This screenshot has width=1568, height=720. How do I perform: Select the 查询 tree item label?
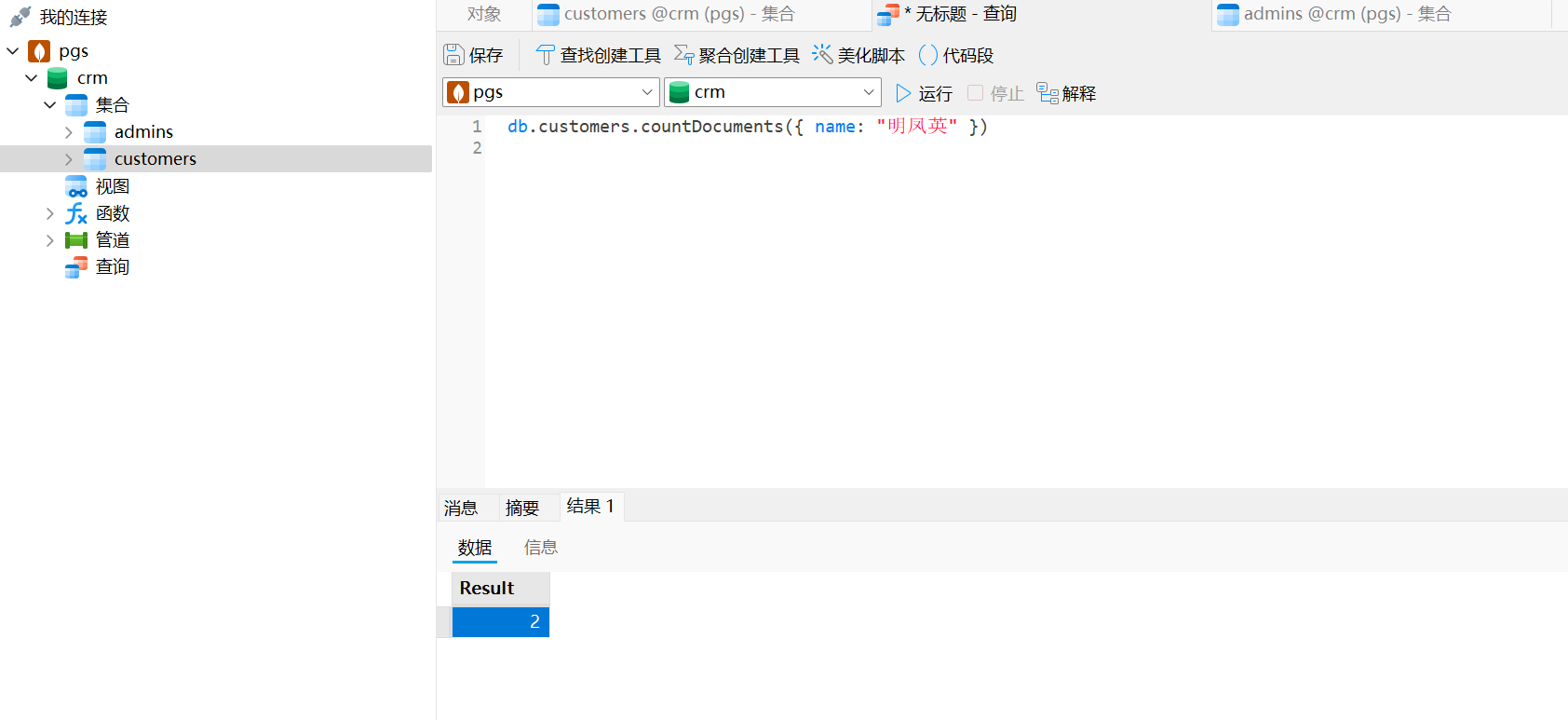(x=113, y=267)
